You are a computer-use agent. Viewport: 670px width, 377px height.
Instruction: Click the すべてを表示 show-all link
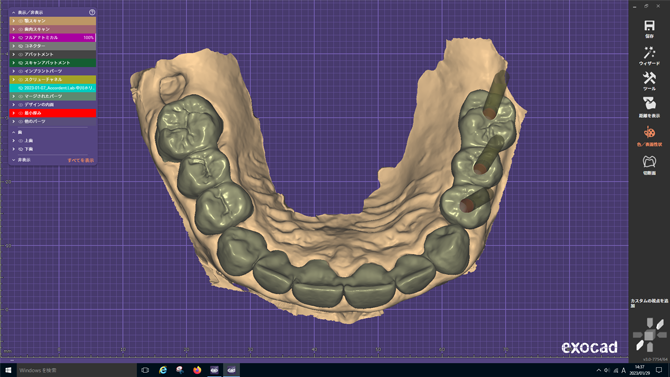pos(80,160)
